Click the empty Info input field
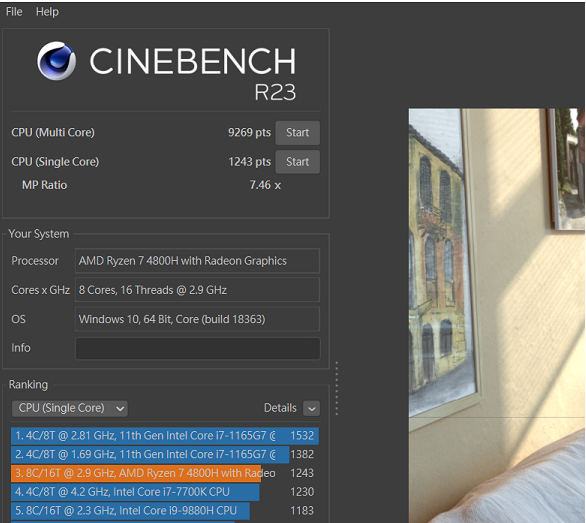This screenshot has height=523, width=586. 198,348
